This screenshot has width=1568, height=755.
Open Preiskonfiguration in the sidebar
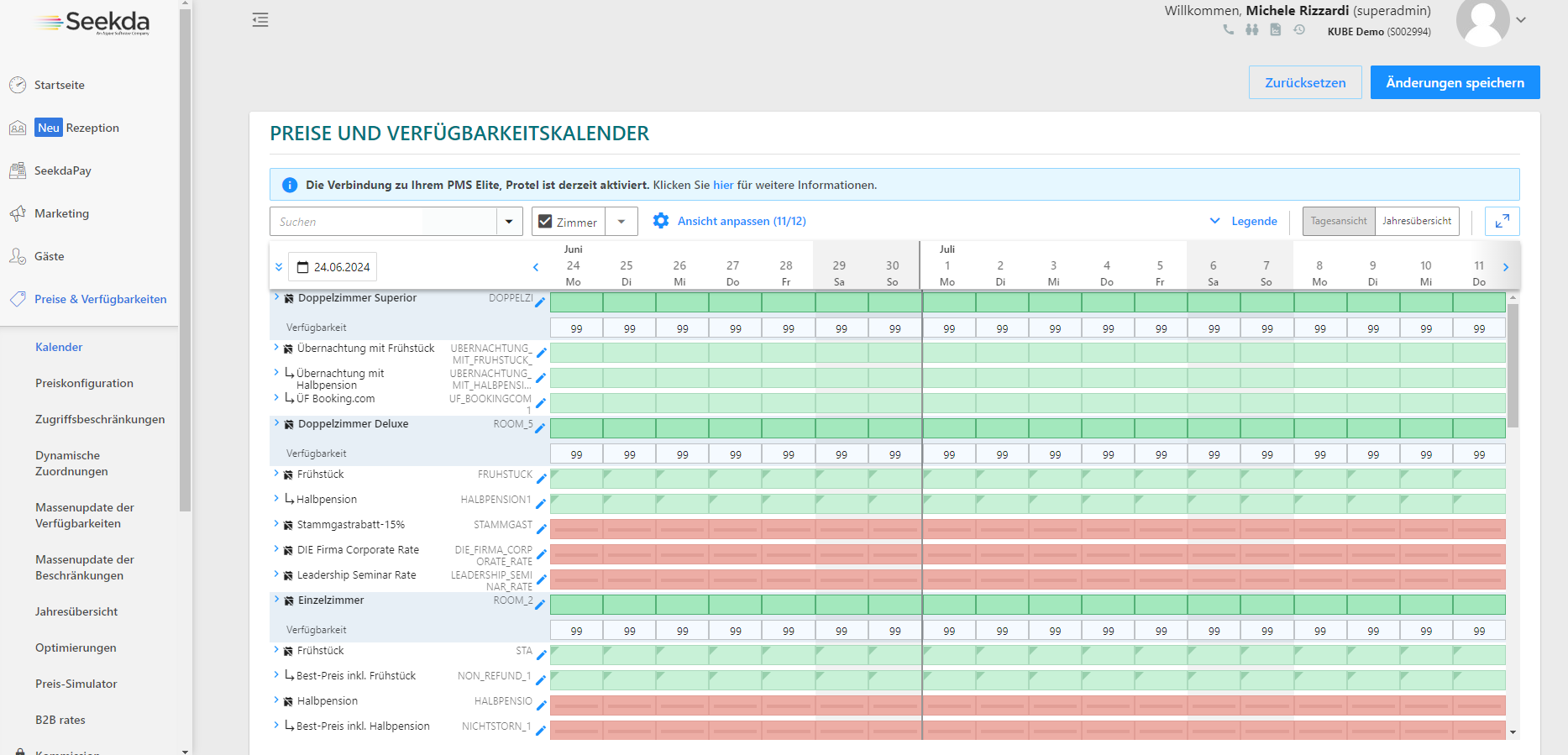click(x=84, y=383)
